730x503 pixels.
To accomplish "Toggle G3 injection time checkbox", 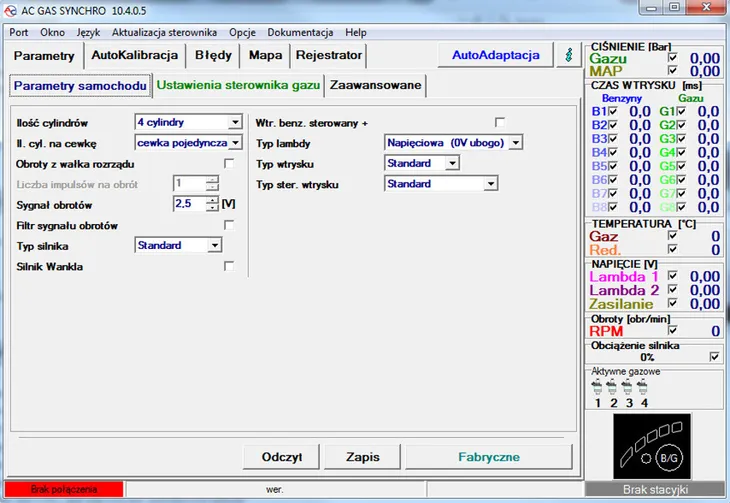I will pos(681,139).
